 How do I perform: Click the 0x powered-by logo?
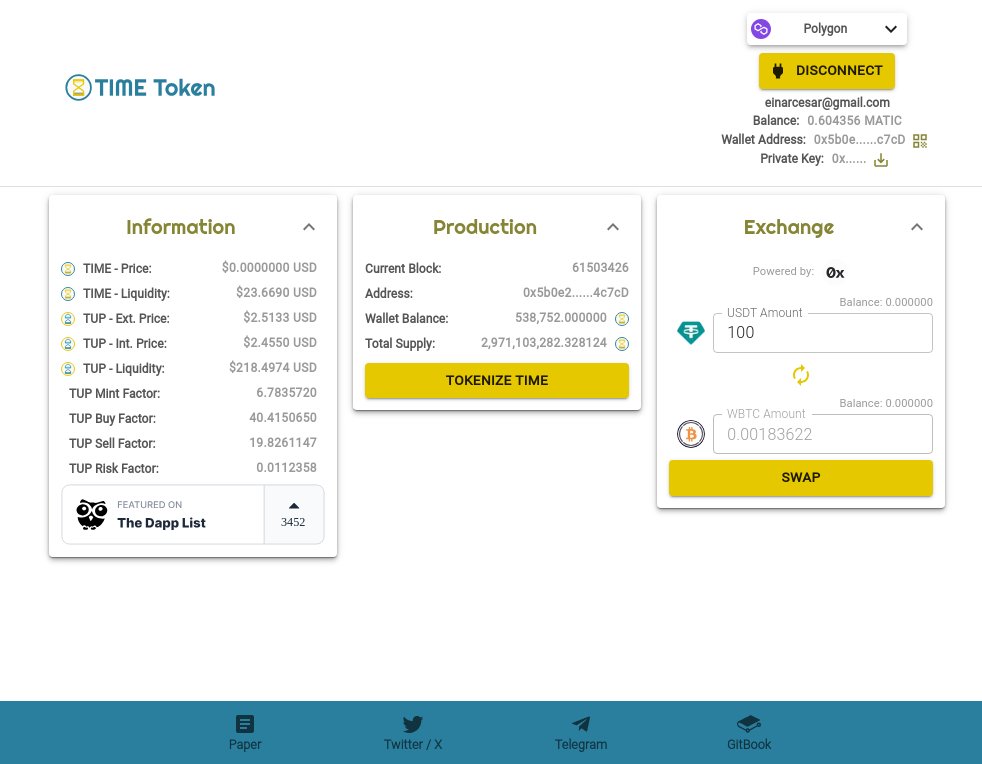tap(835, 272)
